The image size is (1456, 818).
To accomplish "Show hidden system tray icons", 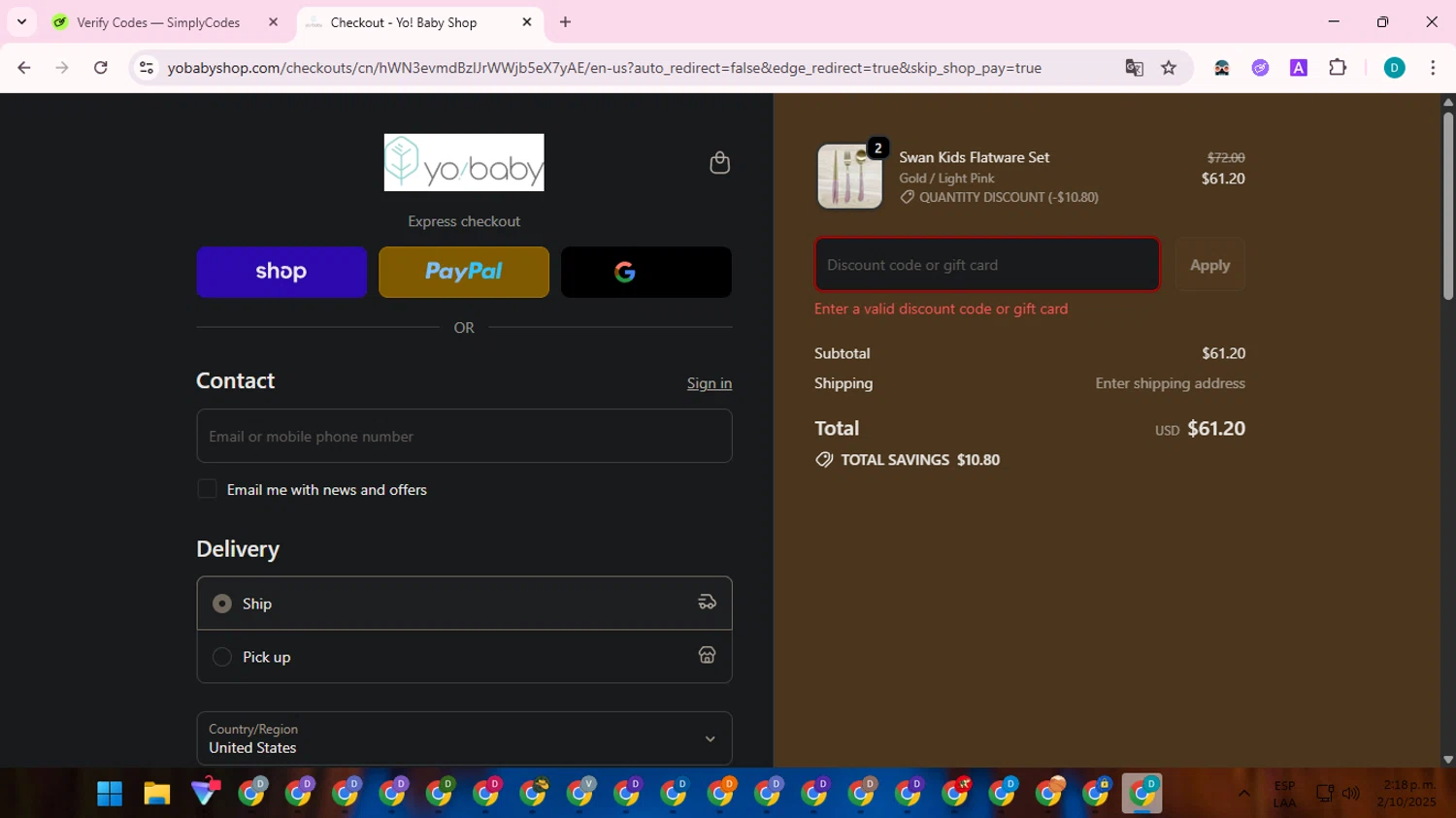I will point(1243,794).
